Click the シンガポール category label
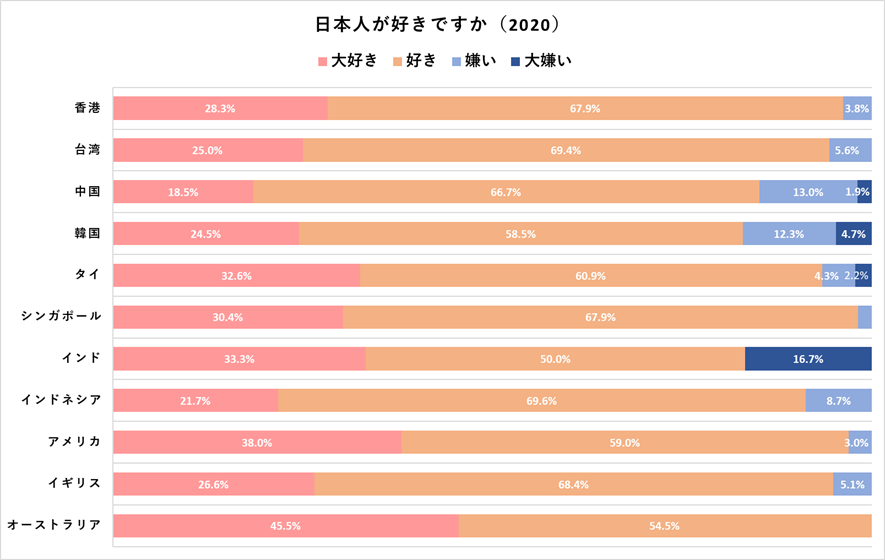Viewport: 885px width, 560px height. (61, 316)
